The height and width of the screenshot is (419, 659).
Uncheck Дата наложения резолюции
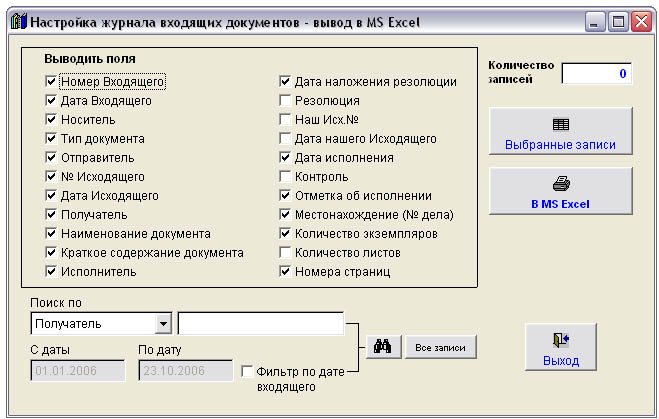click(x=285, y=81)
